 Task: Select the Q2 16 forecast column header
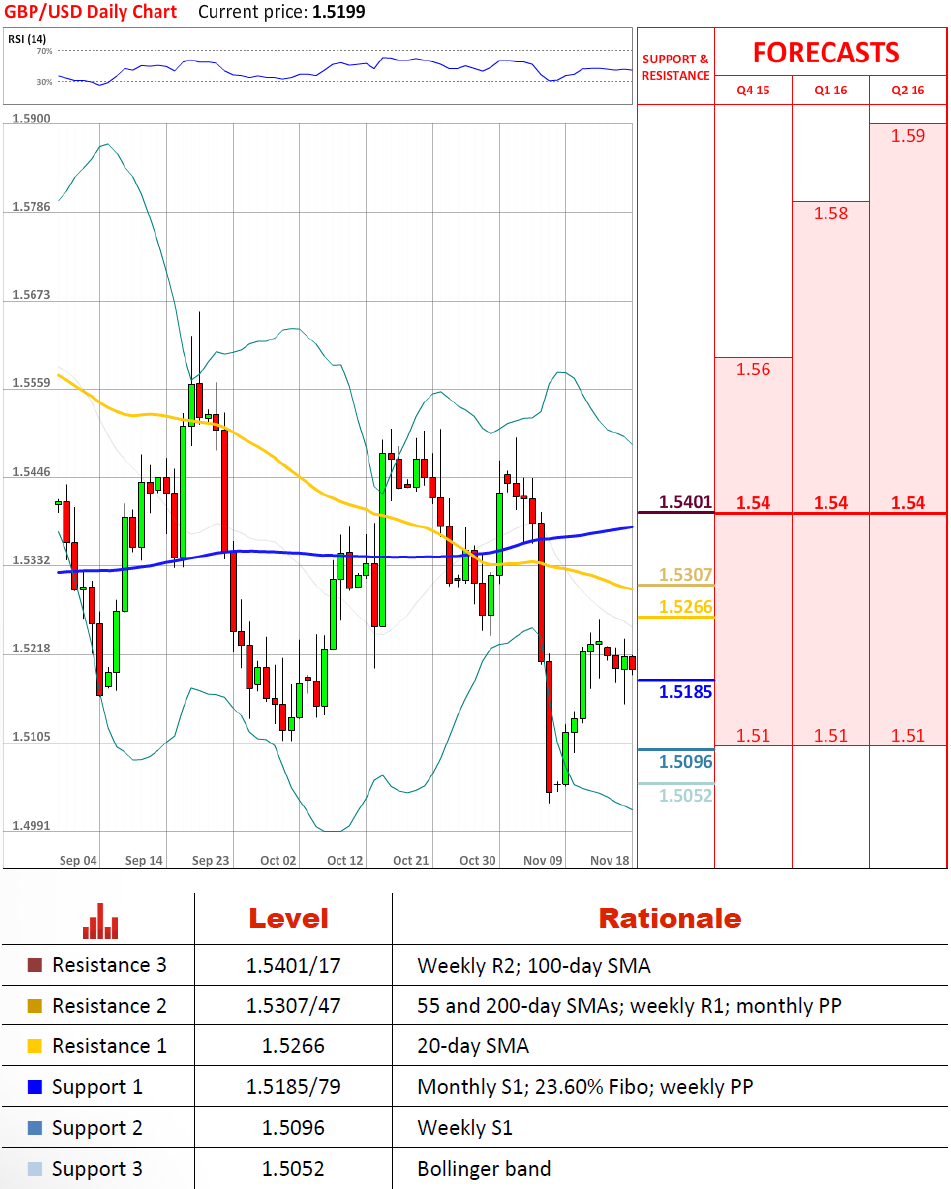click(x=908, y=90)
